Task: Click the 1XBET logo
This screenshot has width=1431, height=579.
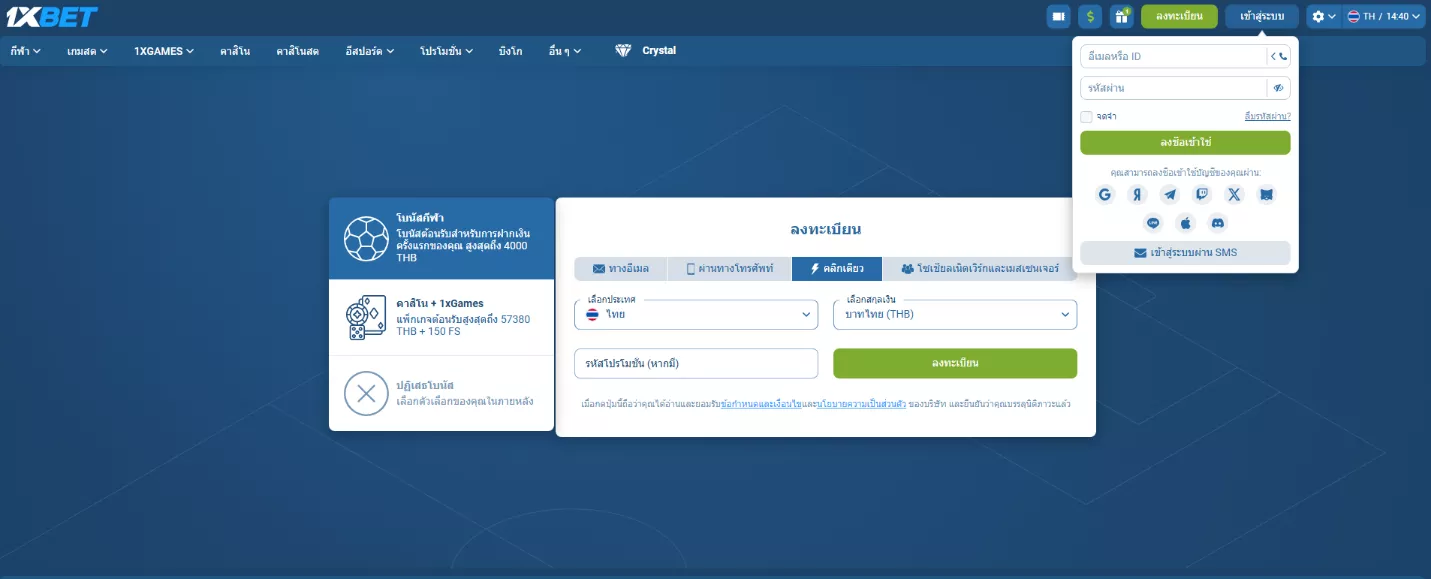Action: click(x=52, y=16)
